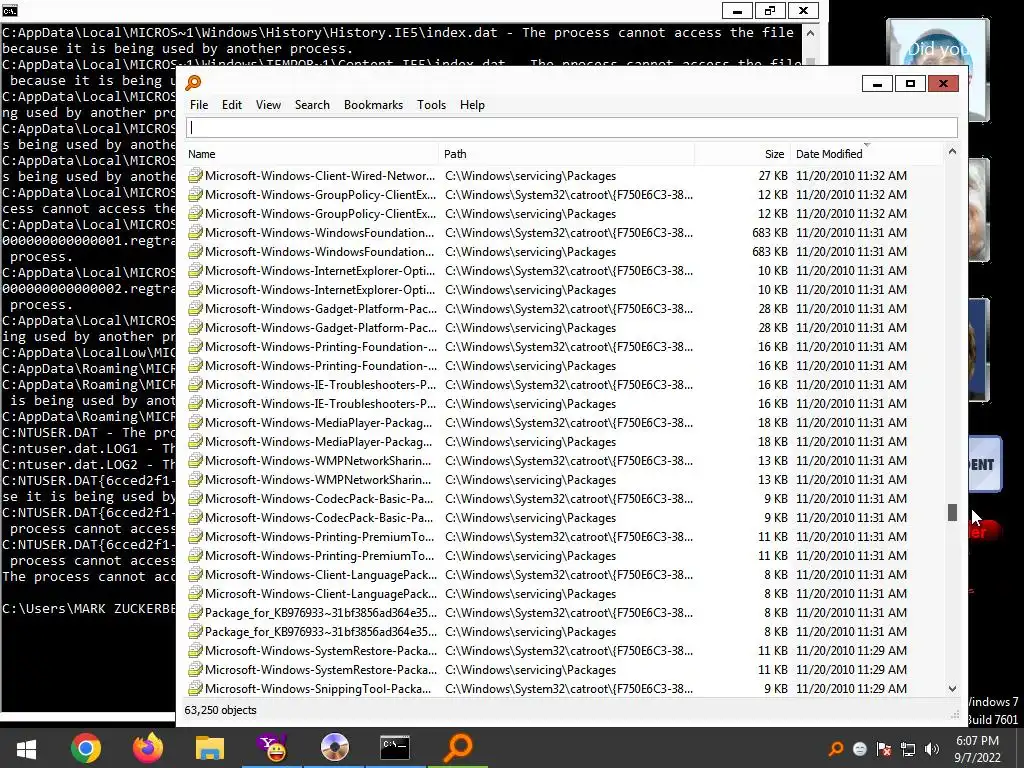Viewport: 1024px width, 768px height.
Task: Click date of the SnippingTool-Packa row
Action: click(x=851, y=688)
